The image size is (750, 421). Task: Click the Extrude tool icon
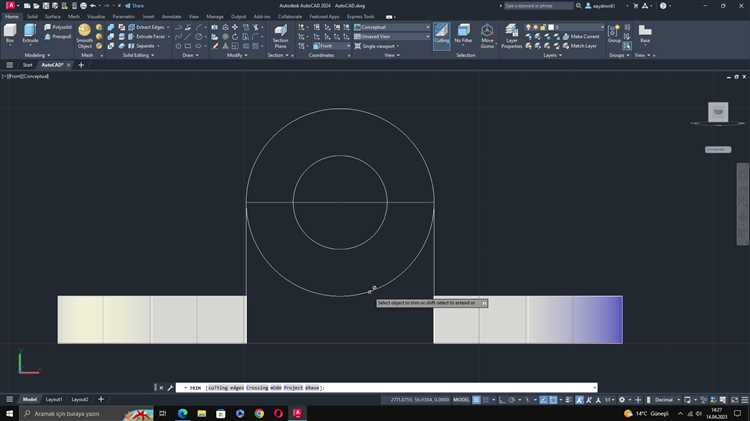pos(31,33)
